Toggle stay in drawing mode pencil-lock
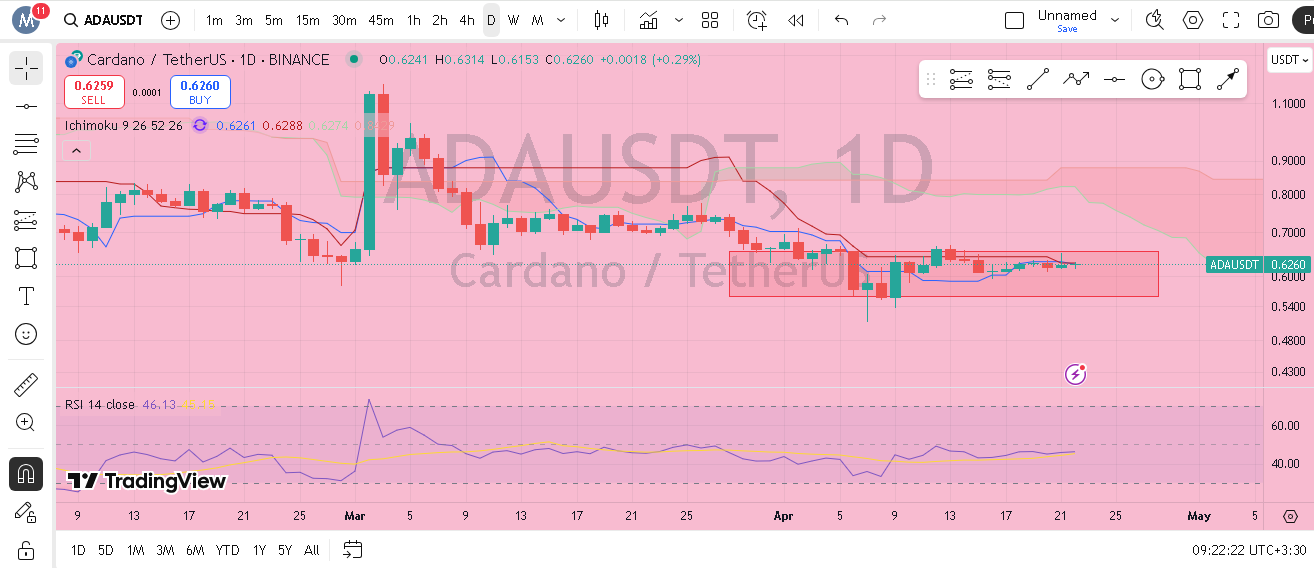The image size is (1314, 568). [26, 512]
